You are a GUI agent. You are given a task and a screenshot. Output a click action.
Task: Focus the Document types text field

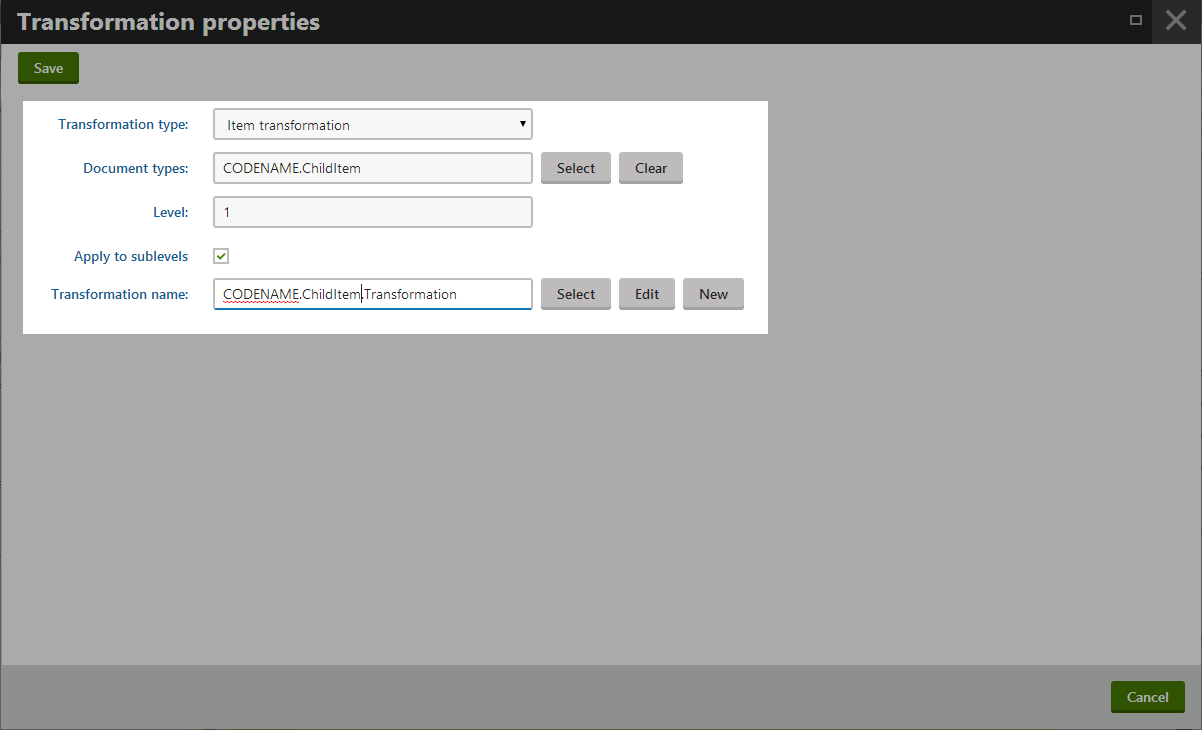click(x=373, y=168)
